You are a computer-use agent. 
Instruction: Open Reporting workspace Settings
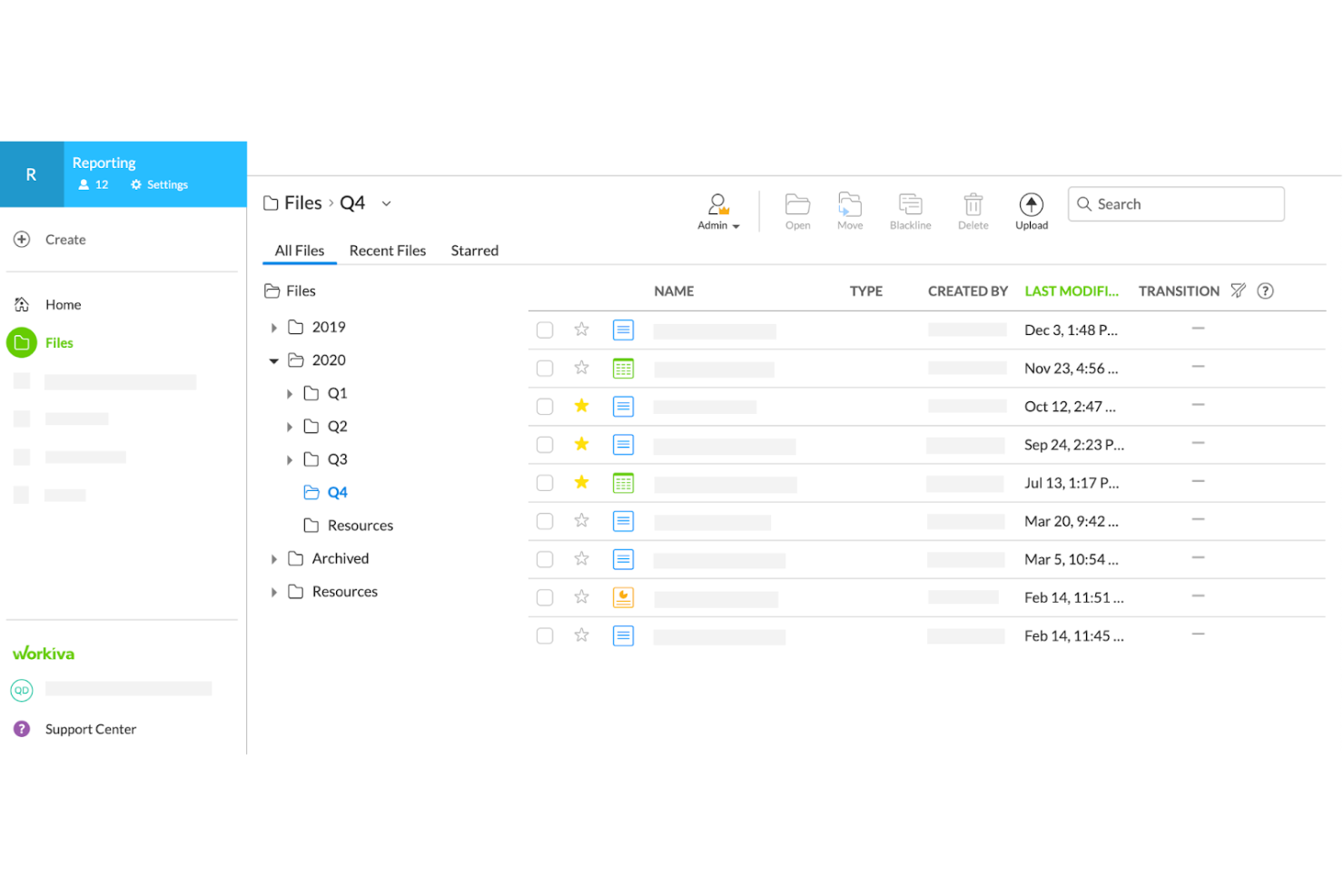click(x=160, y=184)
